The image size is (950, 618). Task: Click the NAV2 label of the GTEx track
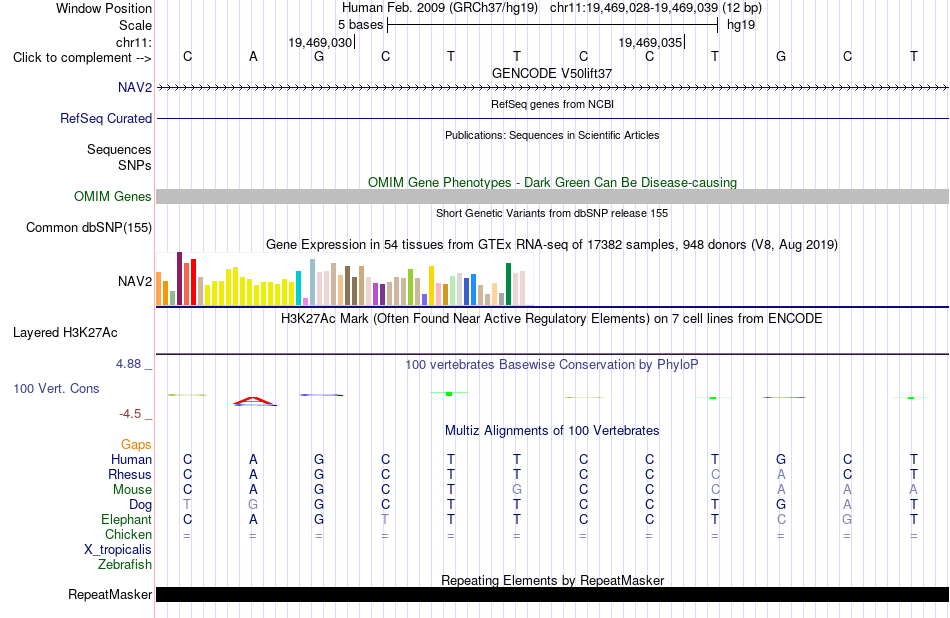(x=135, y=281)
